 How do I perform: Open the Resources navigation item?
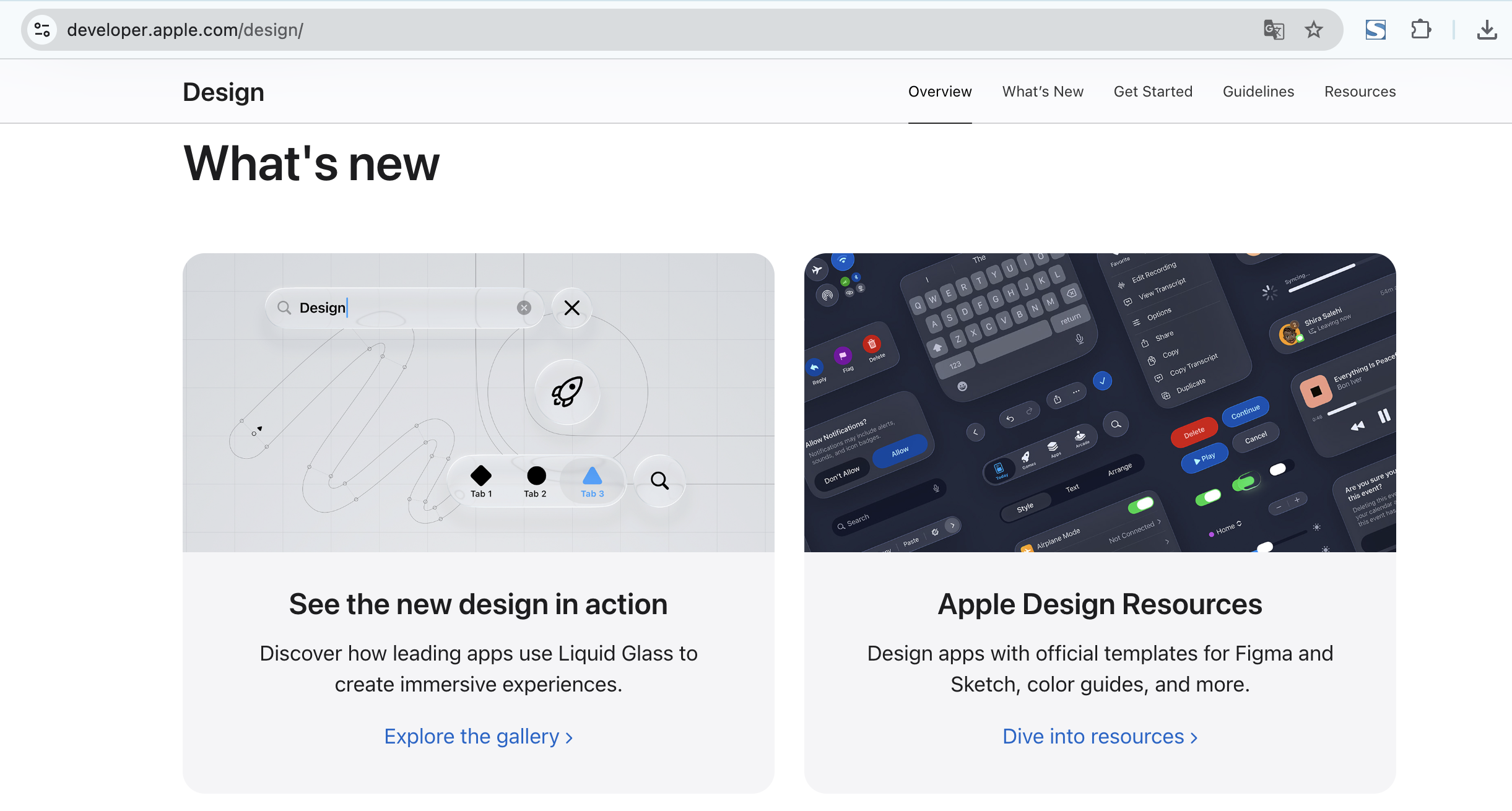[1360, 92]
